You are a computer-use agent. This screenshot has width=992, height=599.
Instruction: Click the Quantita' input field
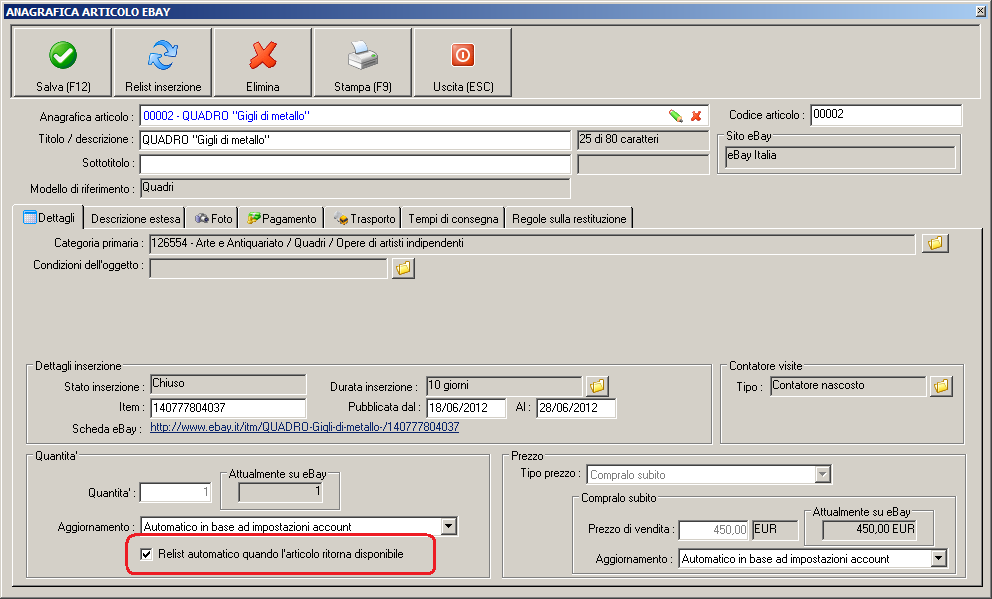[175, 492]
